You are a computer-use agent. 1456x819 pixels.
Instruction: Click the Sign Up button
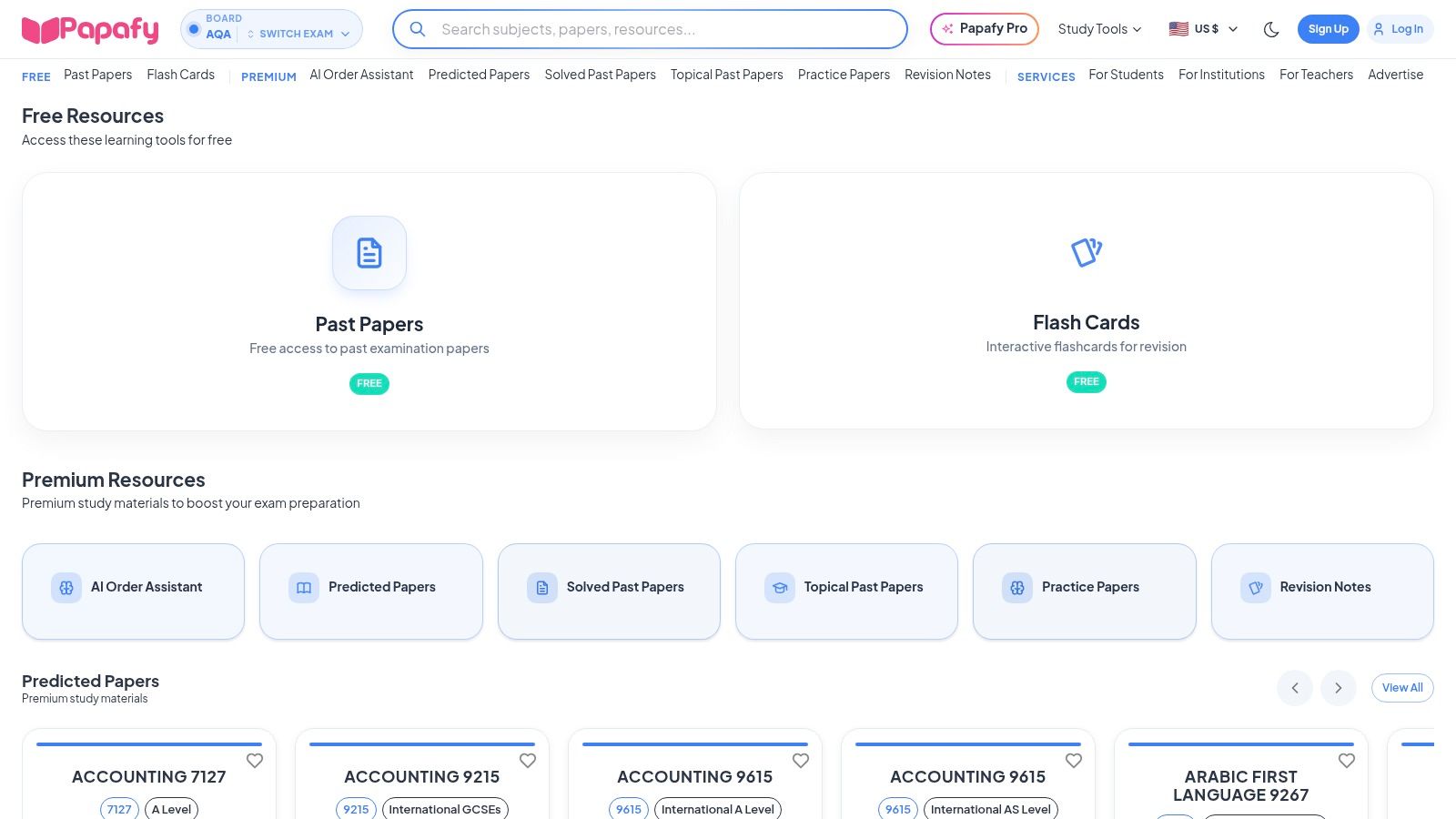(1329, 29)
